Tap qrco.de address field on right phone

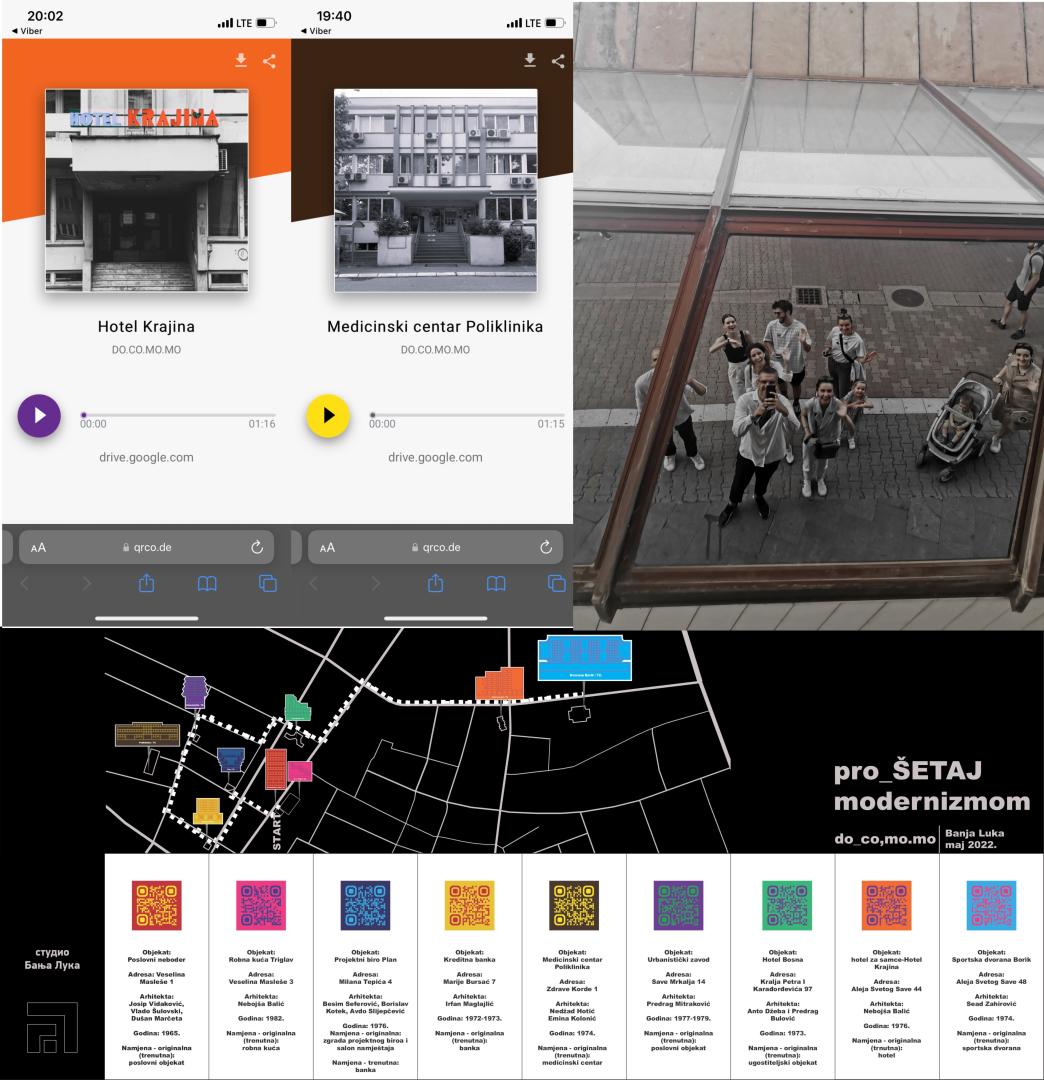coord(435,547)
